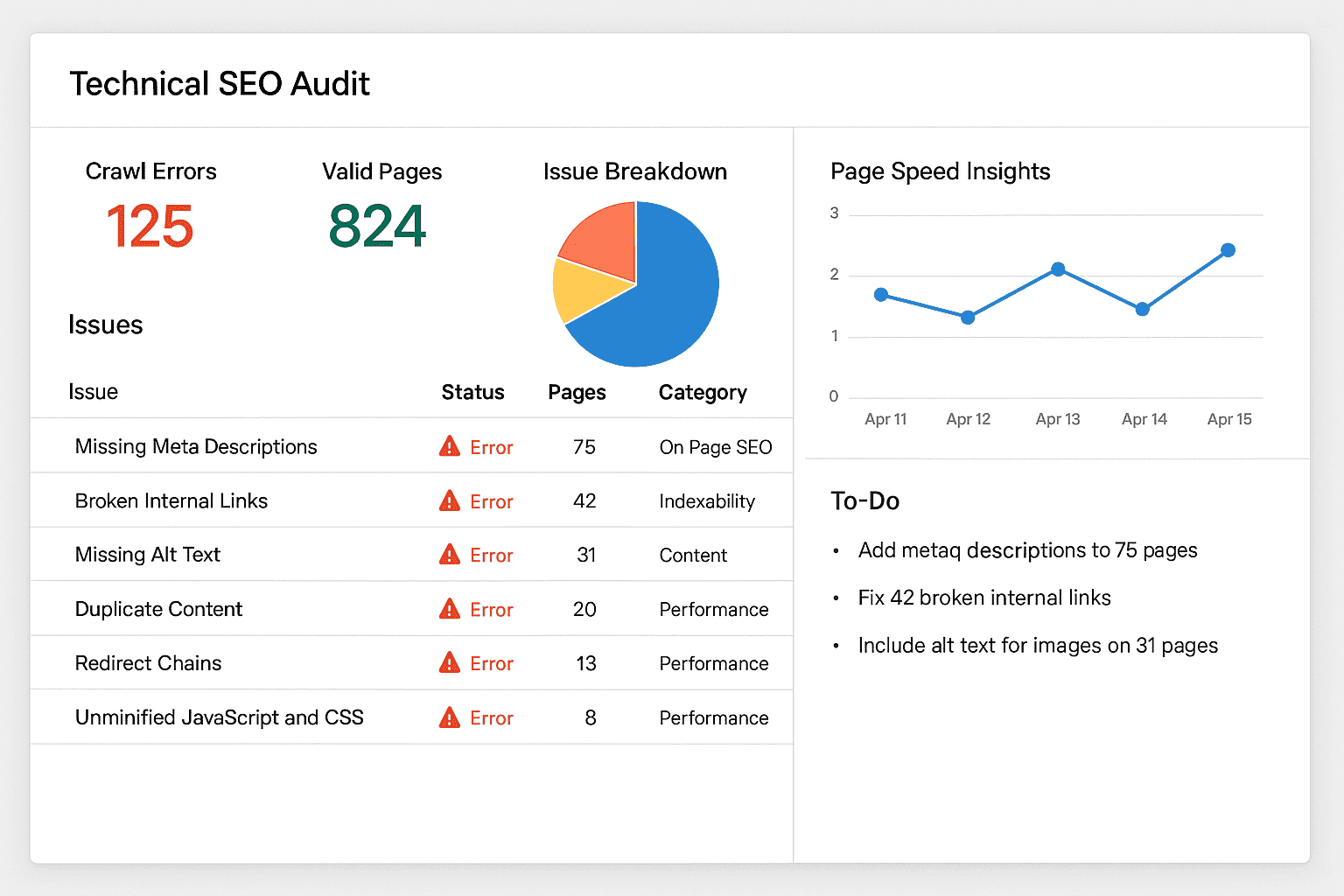Screen dimensions: 1344x896
Task: Select the error icon for Missing Alt Text
Action: point(449,555)
